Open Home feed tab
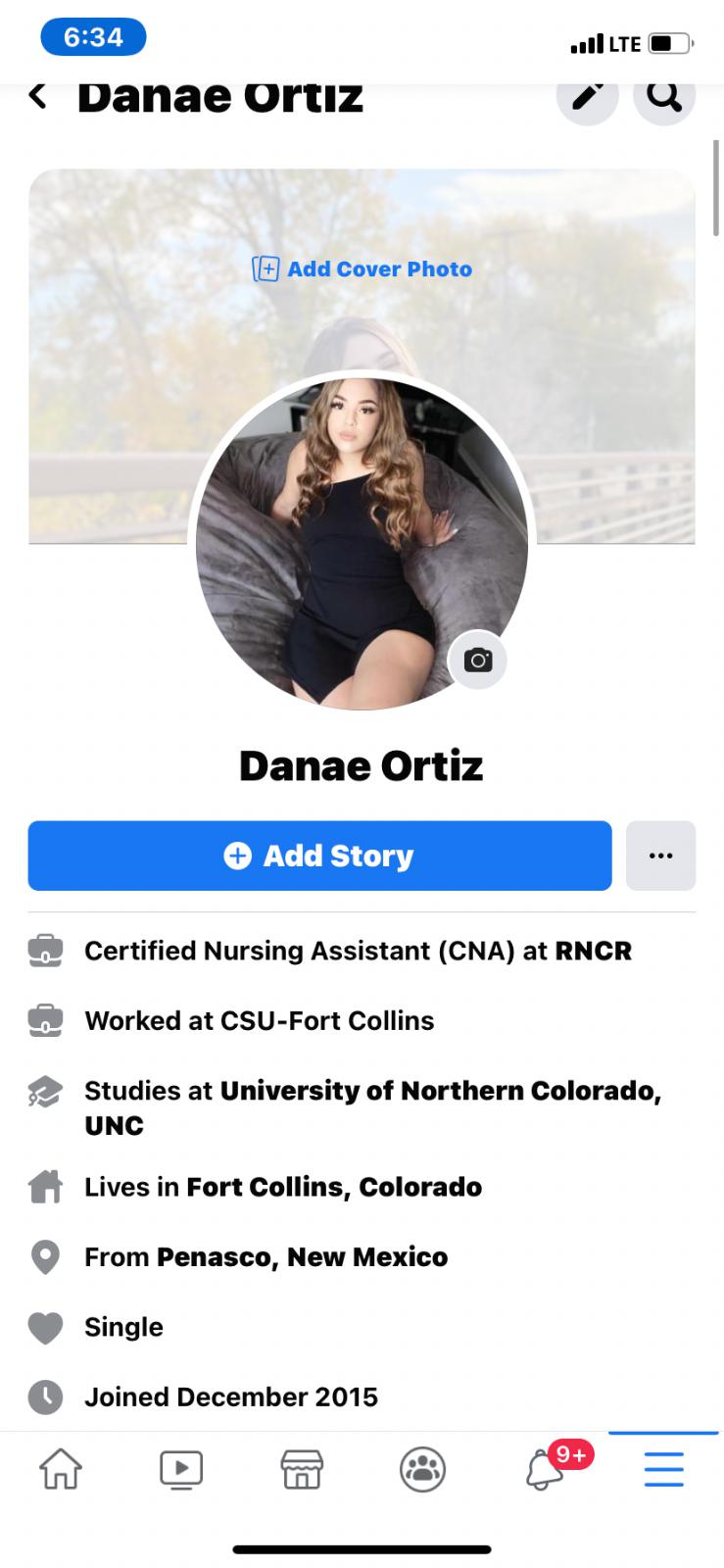This screenshot has width=724, height=1568. click(61, 1469)
